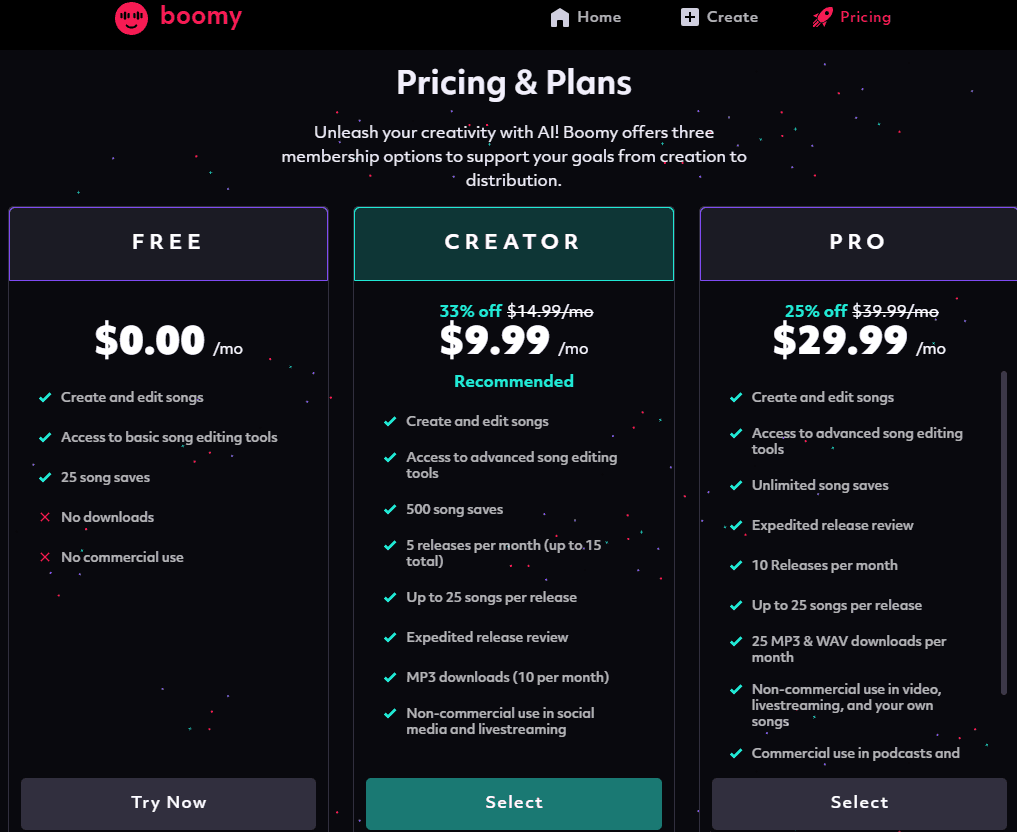Click checkmark beside Expedited release review in Pro
The height and width of the screenshot is (832, 1017).
click(736, 525)
